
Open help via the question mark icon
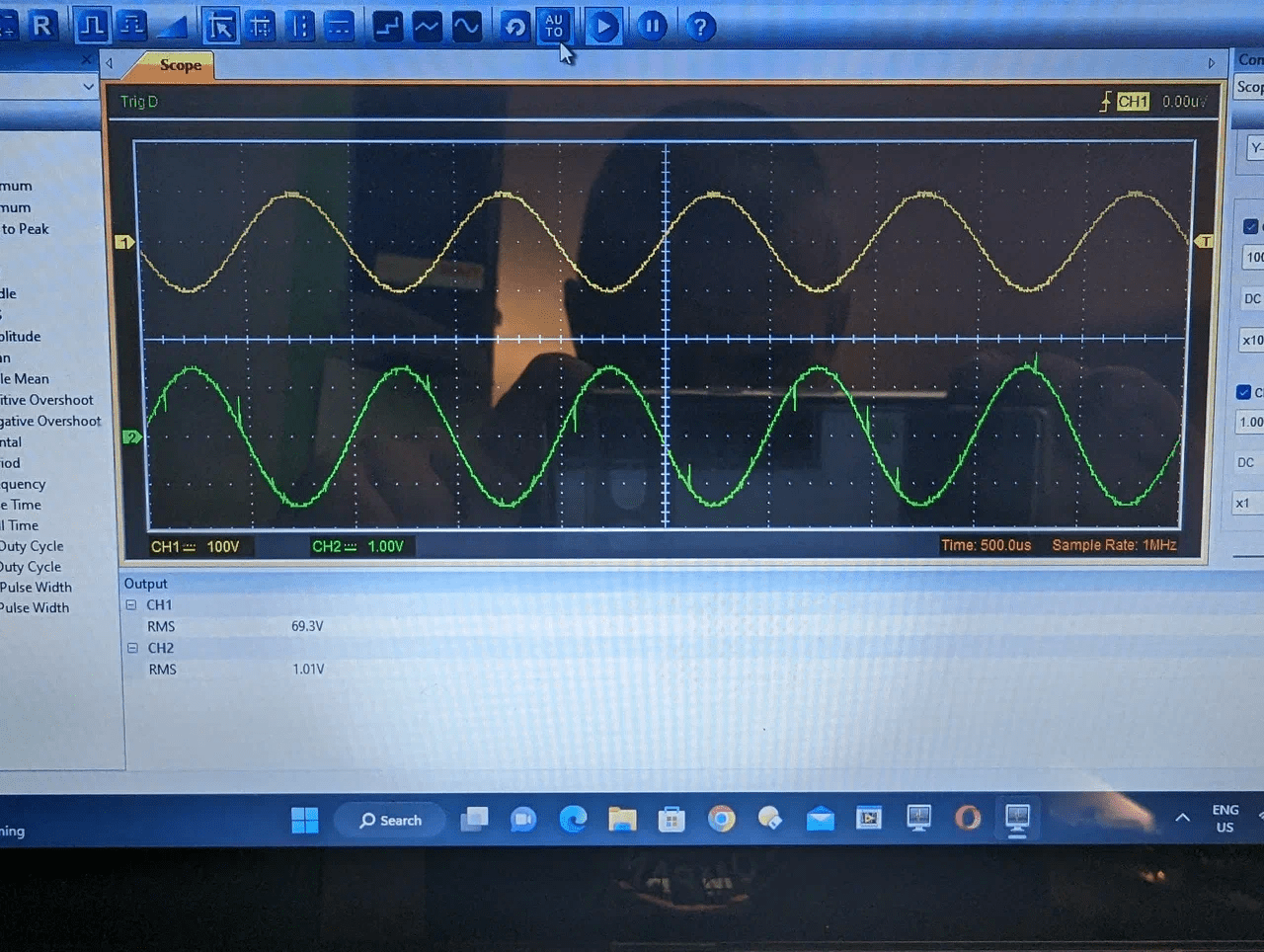coord(700,26)
